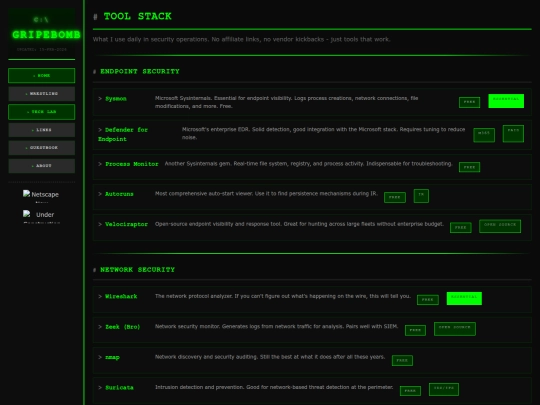Click the Velociraptor tool name
The width and height of the screenshot is (540, 405).
tap(126, 224)
